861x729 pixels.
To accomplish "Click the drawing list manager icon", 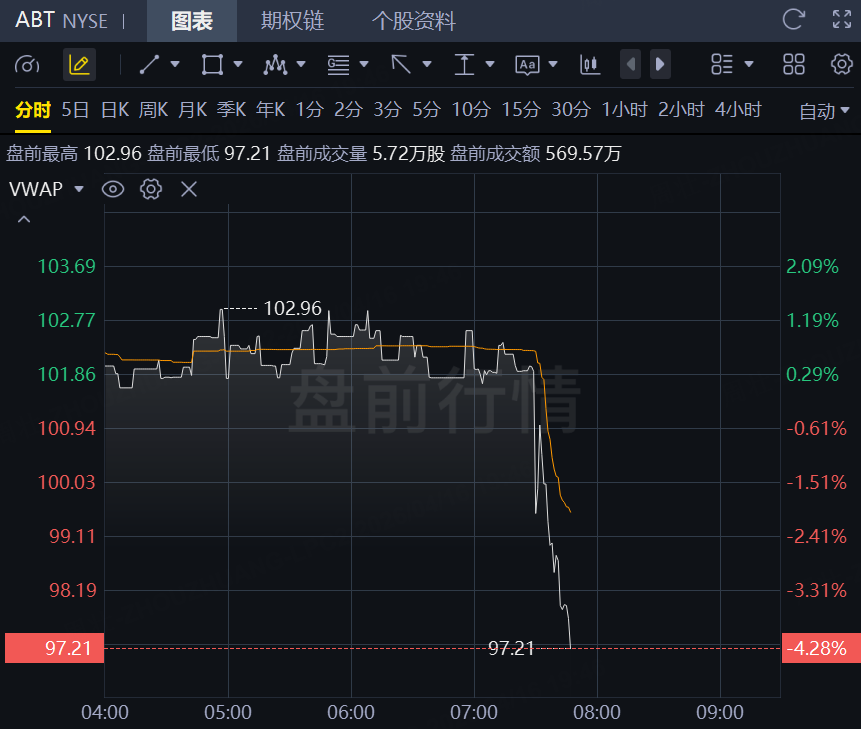I will (722, 64).
